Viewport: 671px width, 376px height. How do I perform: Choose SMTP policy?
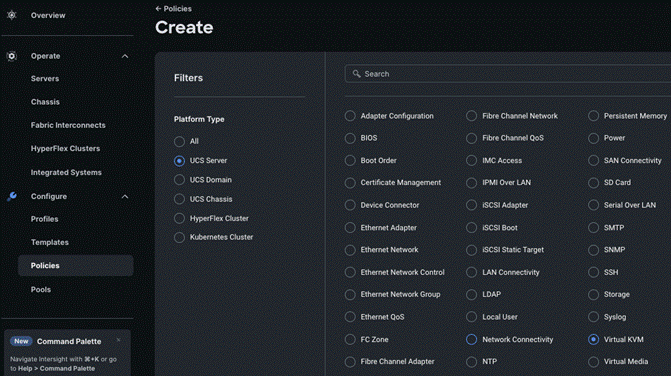coord(593,228)
